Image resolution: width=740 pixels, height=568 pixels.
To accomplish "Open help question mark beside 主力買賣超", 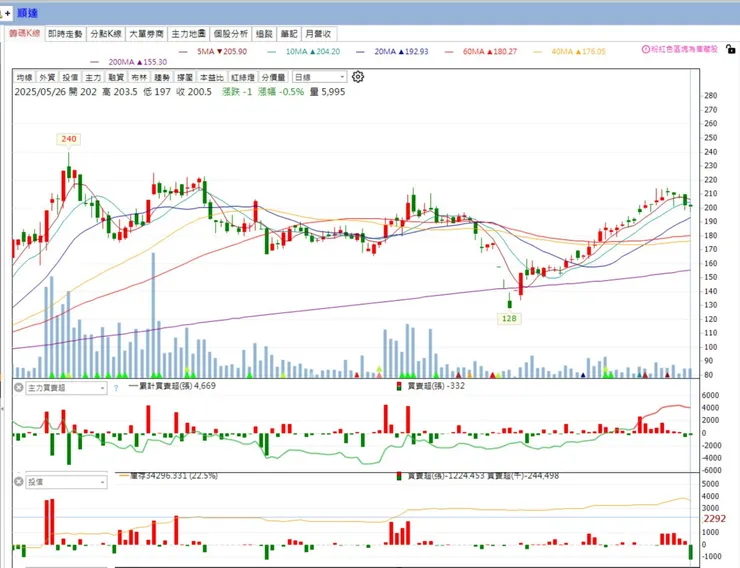I will pyautogui.click(x=116, y=388).
